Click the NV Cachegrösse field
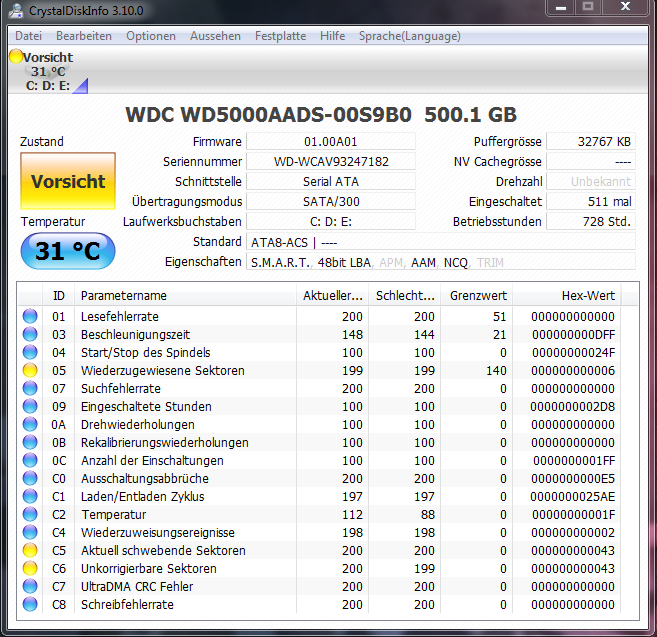Screen dimensions: 657x637 point(591,161)
